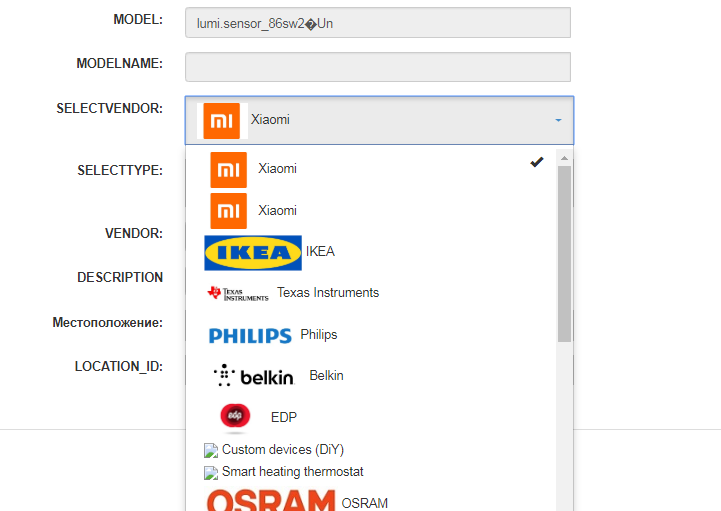
Task: Click the MODEL input field
Action: [378, 23]
